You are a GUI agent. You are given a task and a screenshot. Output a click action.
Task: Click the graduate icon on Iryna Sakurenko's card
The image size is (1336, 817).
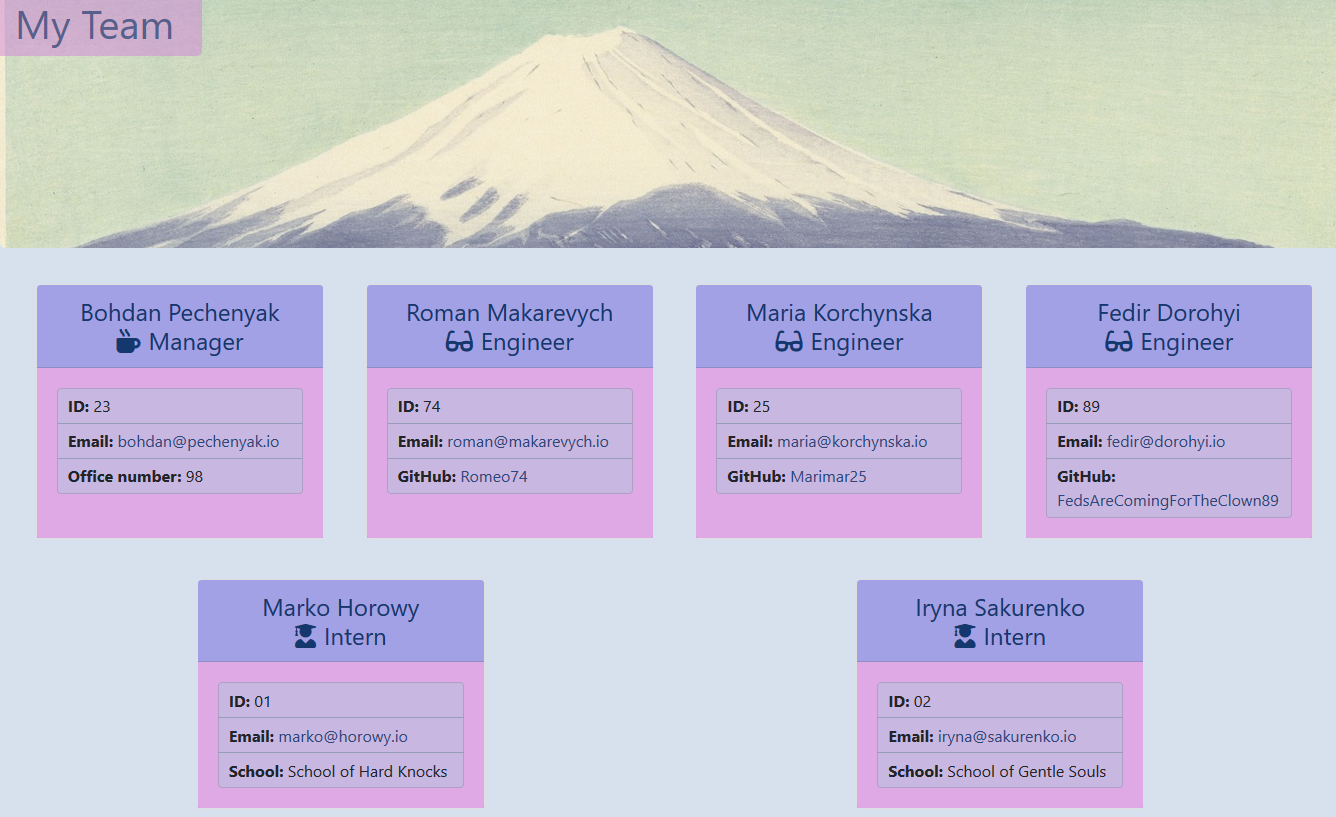[x=965, y=636]
